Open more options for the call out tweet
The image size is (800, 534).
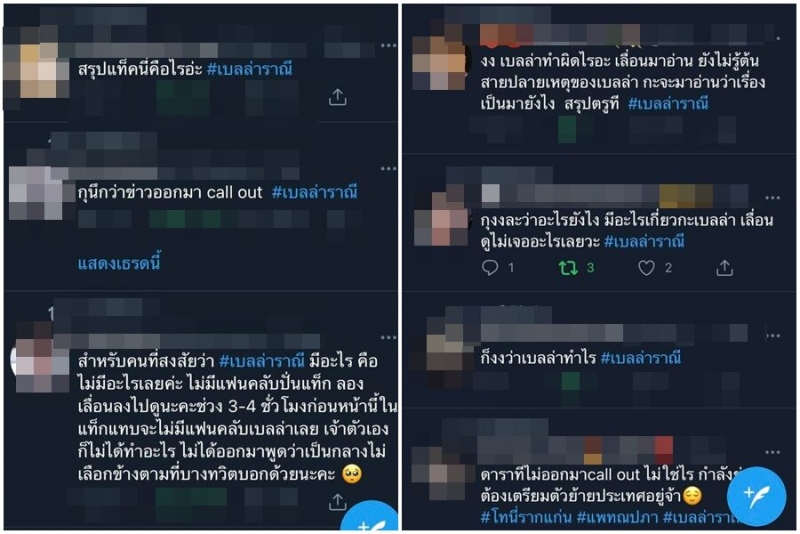click(x=388, y=168)
